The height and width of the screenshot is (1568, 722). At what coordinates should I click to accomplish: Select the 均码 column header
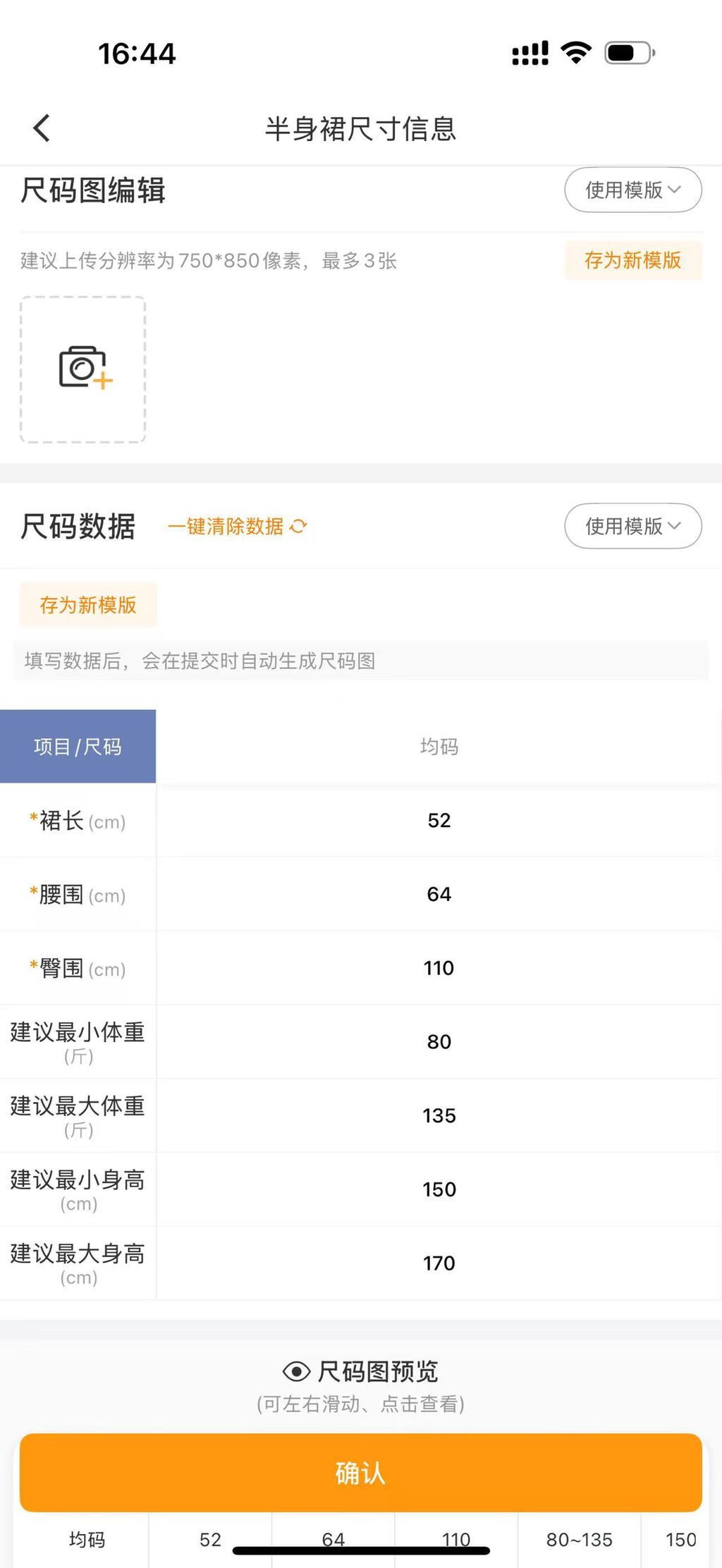pos(439,747)
